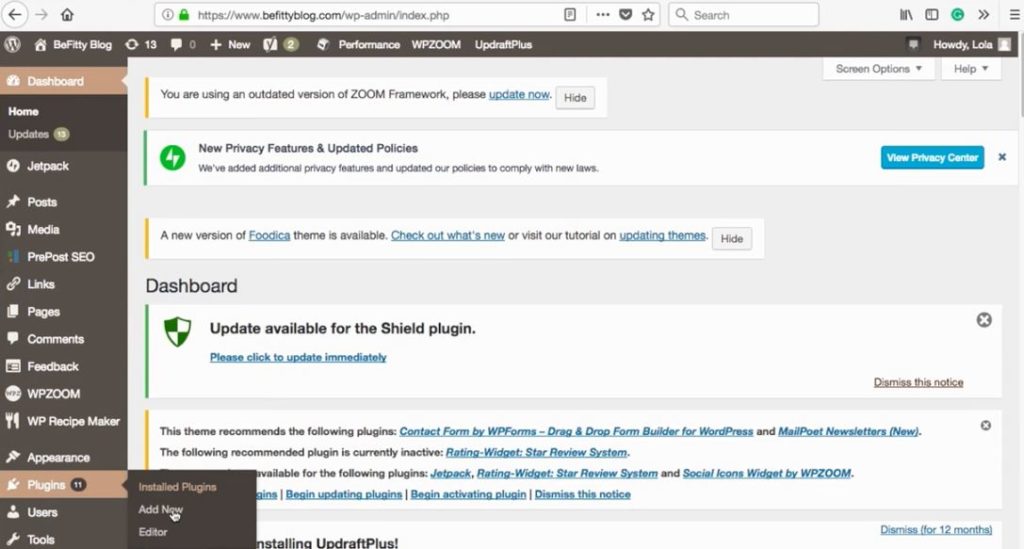The height and width of the screenshot is (549, 1024).
Task: Go to browser home page icon
Action: [67, 14]
